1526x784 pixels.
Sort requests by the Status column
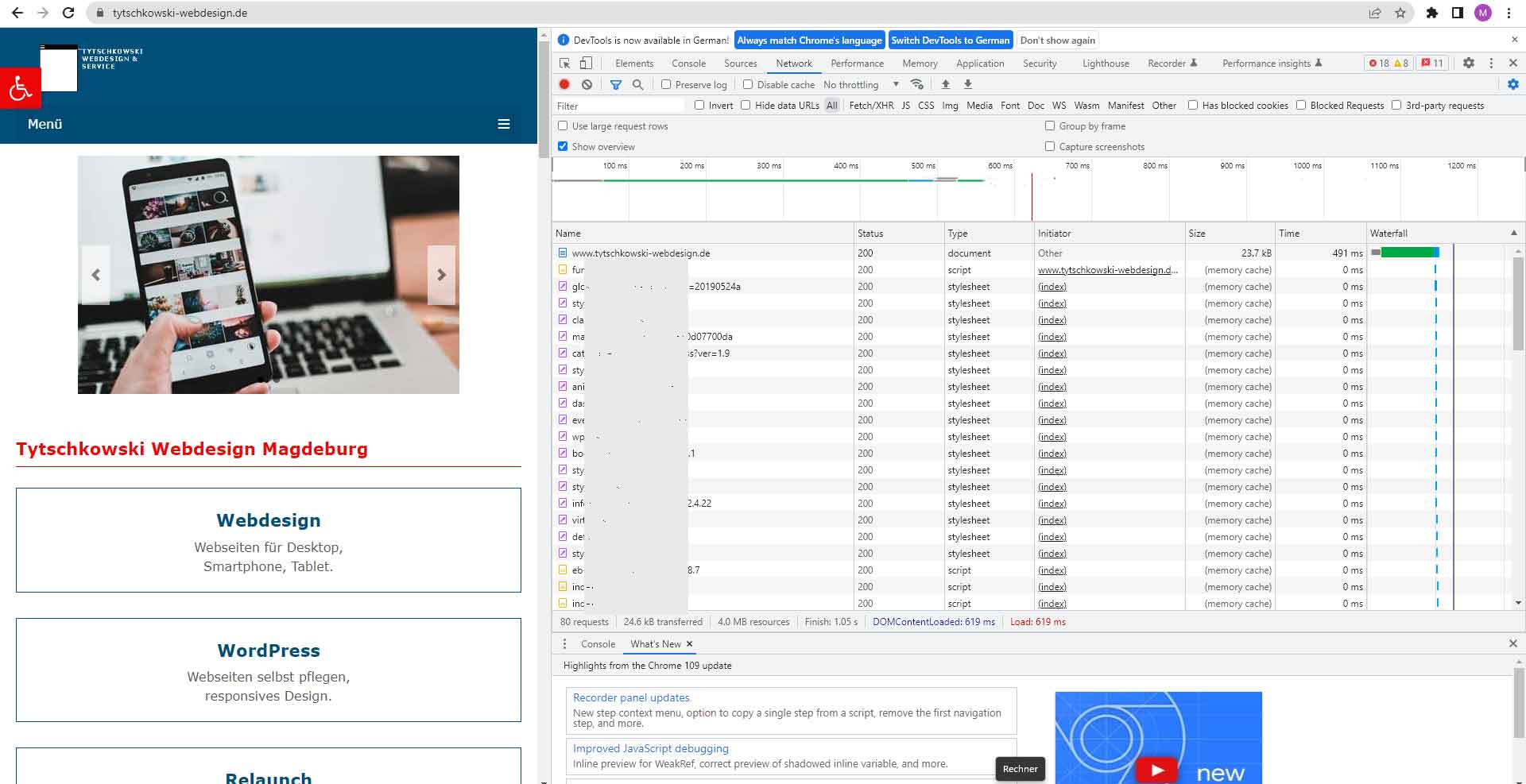pos(899,234)
